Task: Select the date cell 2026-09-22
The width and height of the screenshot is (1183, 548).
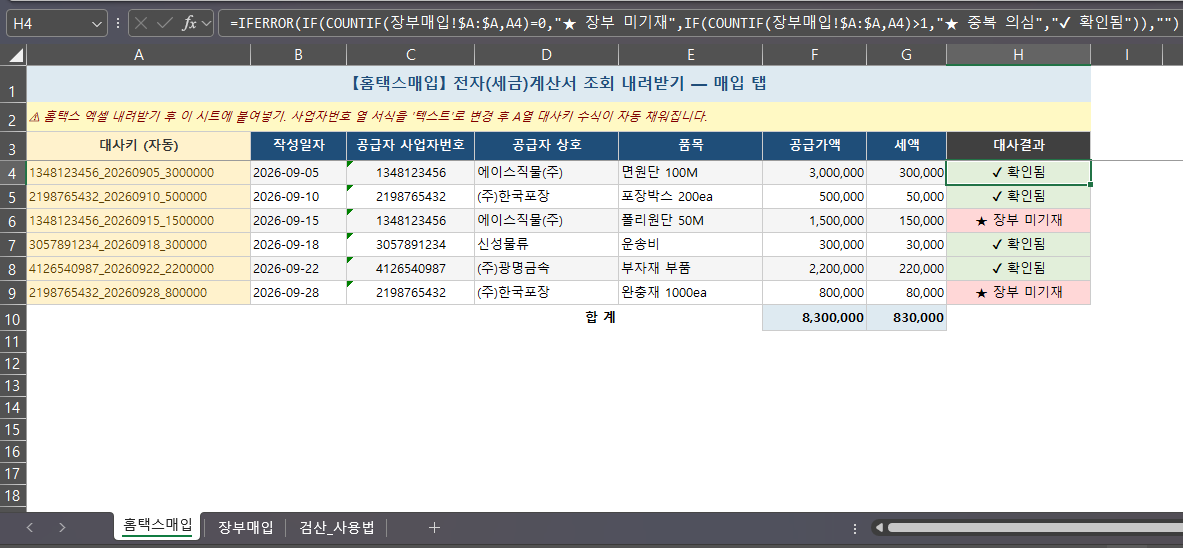Action: coord(299,269)
